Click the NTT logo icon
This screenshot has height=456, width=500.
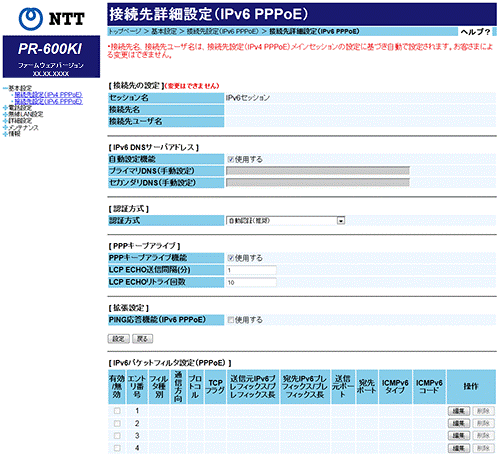(x=31, y=19)
